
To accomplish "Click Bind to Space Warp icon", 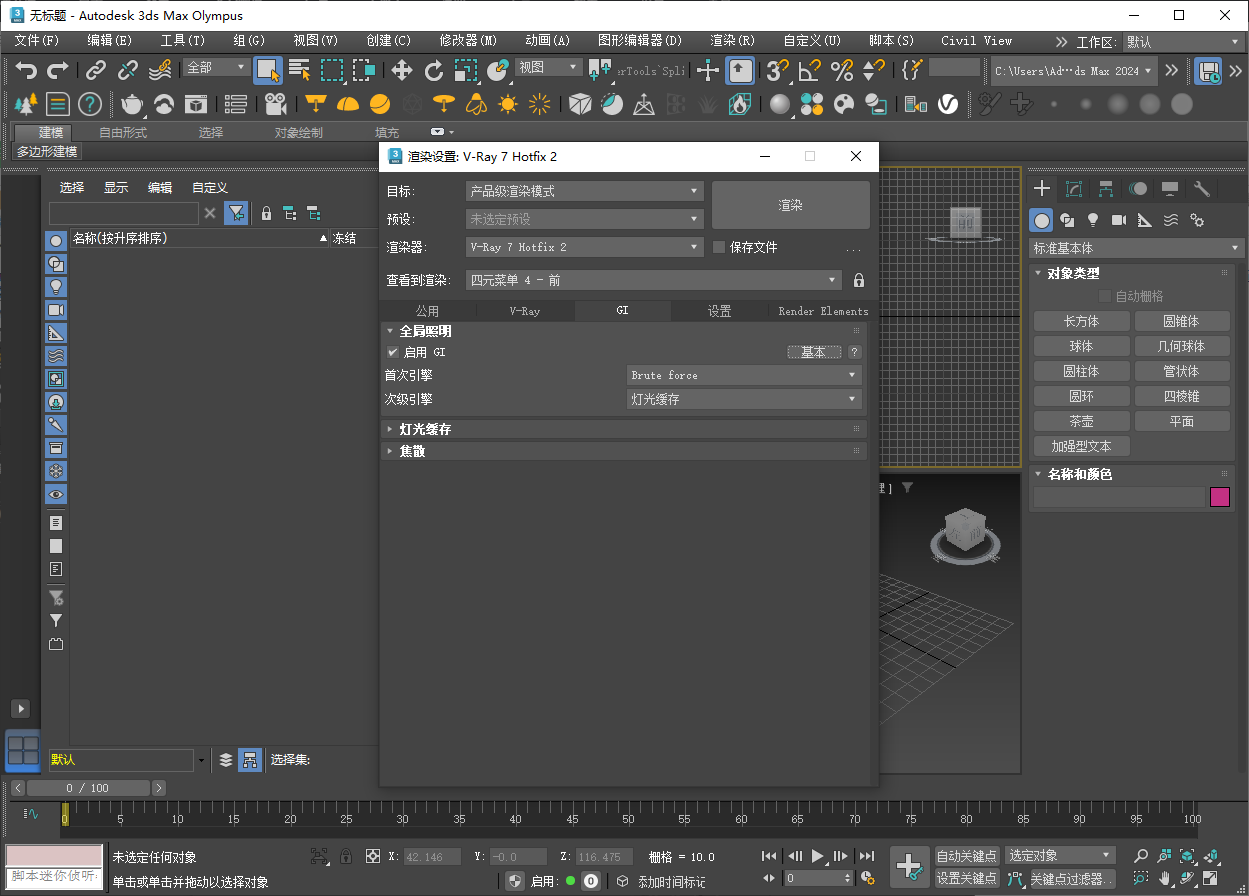I will (160, 70).
